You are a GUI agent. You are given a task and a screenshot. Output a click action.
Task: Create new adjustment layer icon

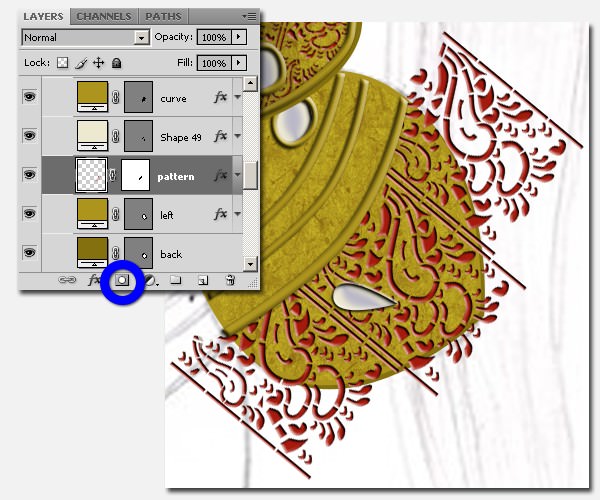pos(151,281)
